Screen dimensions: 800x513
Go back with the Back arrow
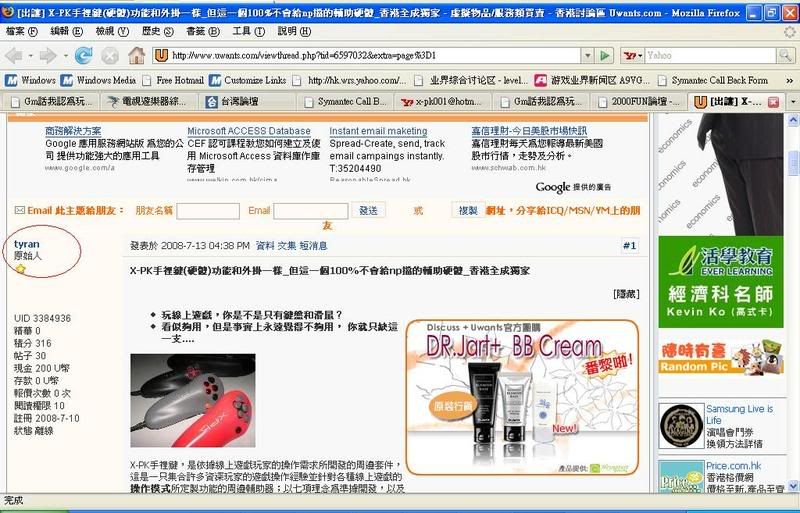pos(14,55)
